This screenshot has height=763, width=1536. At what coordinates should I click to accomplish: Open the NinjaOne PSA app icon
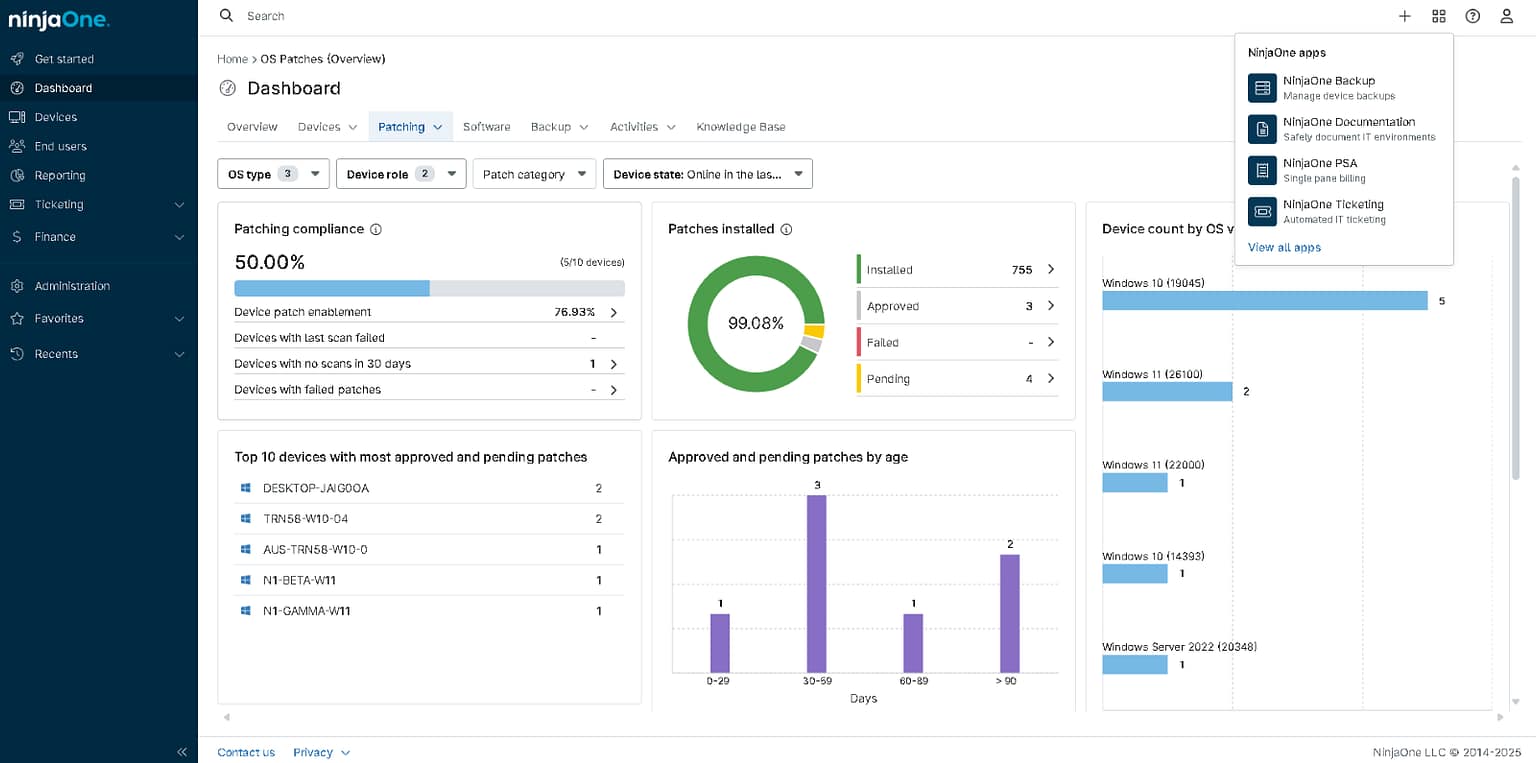1262,170
